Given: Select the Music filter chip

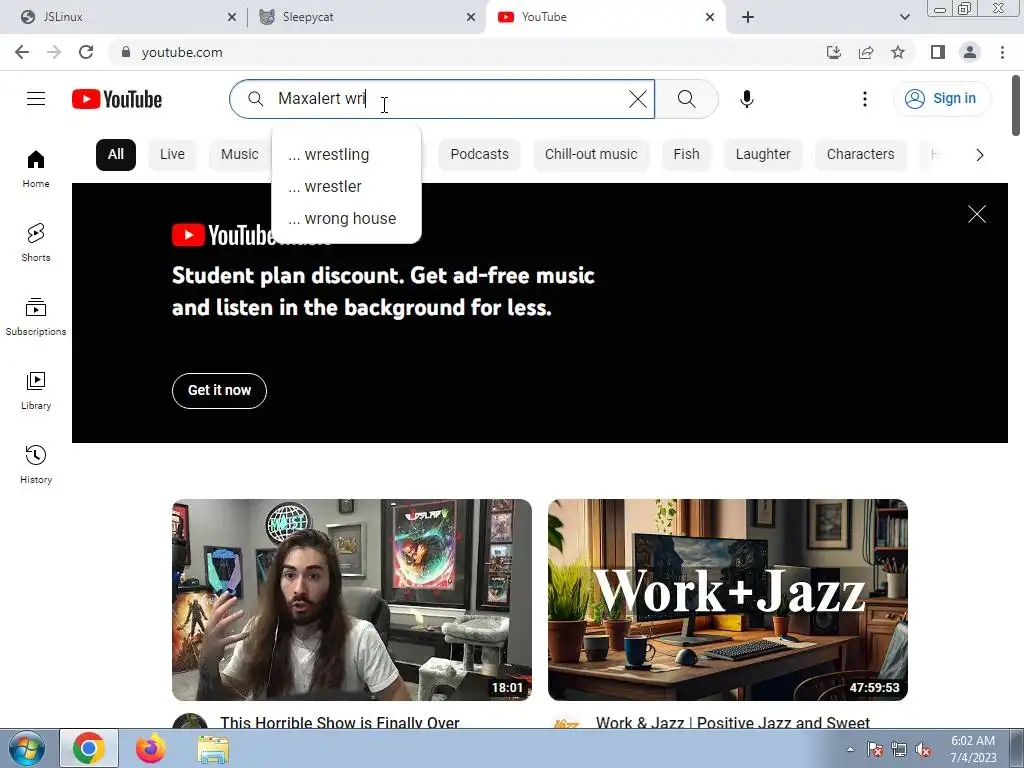Looking at the screenshot, I should (x=240, y=155).
